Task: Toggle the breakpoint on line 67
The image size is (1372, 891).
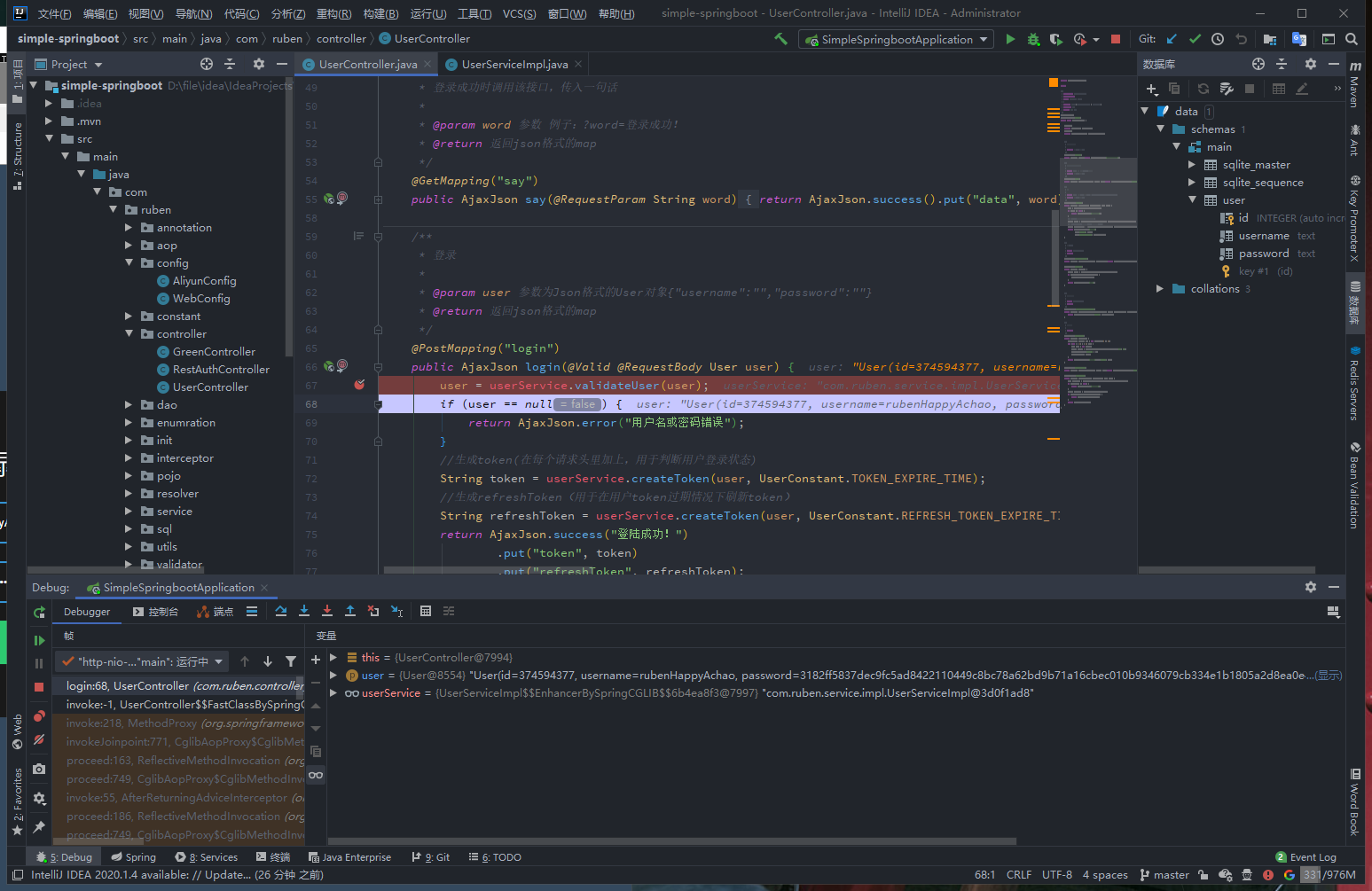Action: 359,385
